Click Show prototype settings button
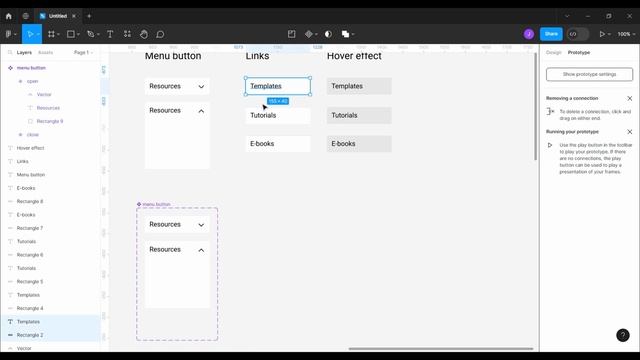 pos(589,74)
